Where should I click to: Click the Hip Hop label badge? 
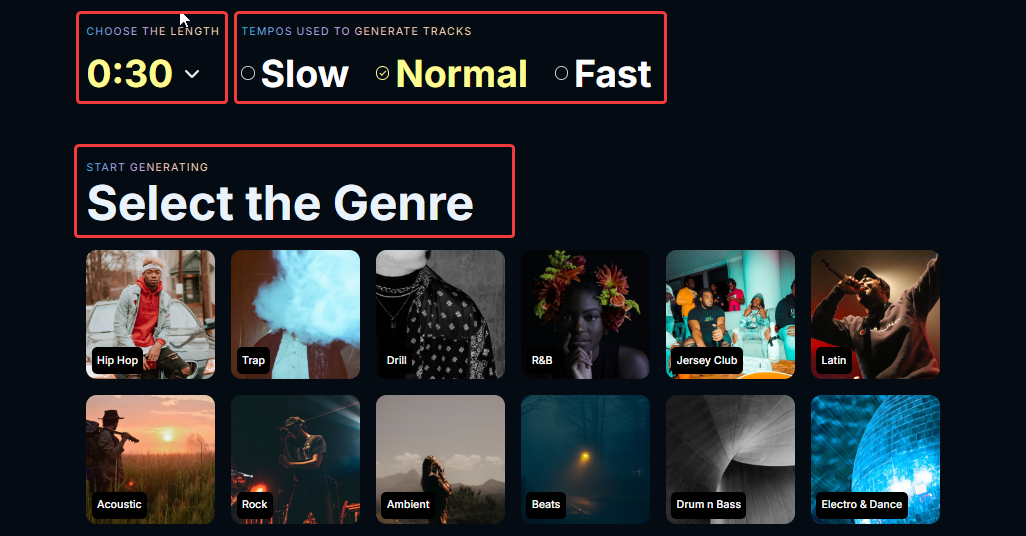[118, 361]
